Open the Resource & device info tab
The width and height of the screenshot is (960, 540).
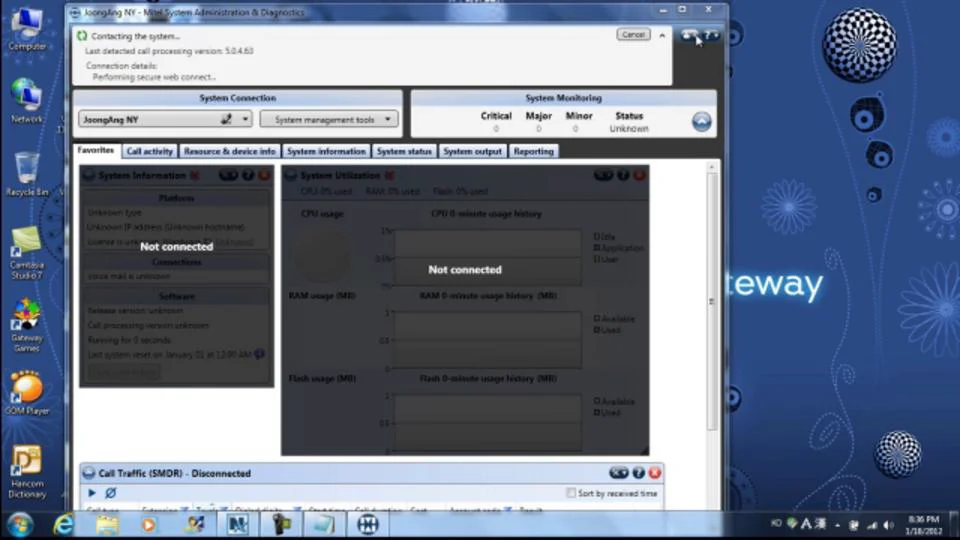point(230,151)
